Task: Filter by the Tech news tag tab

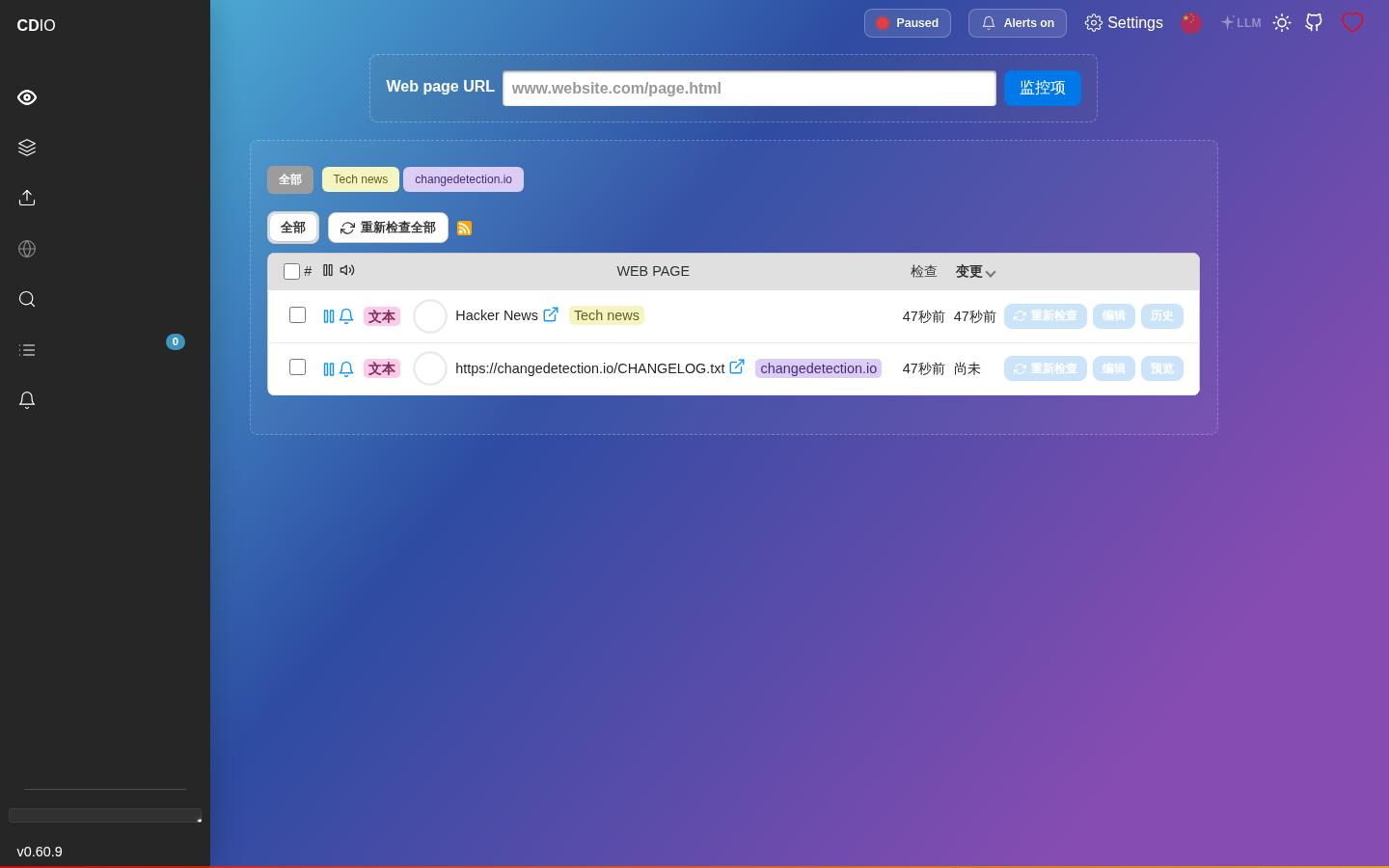Action: (361, 179)
